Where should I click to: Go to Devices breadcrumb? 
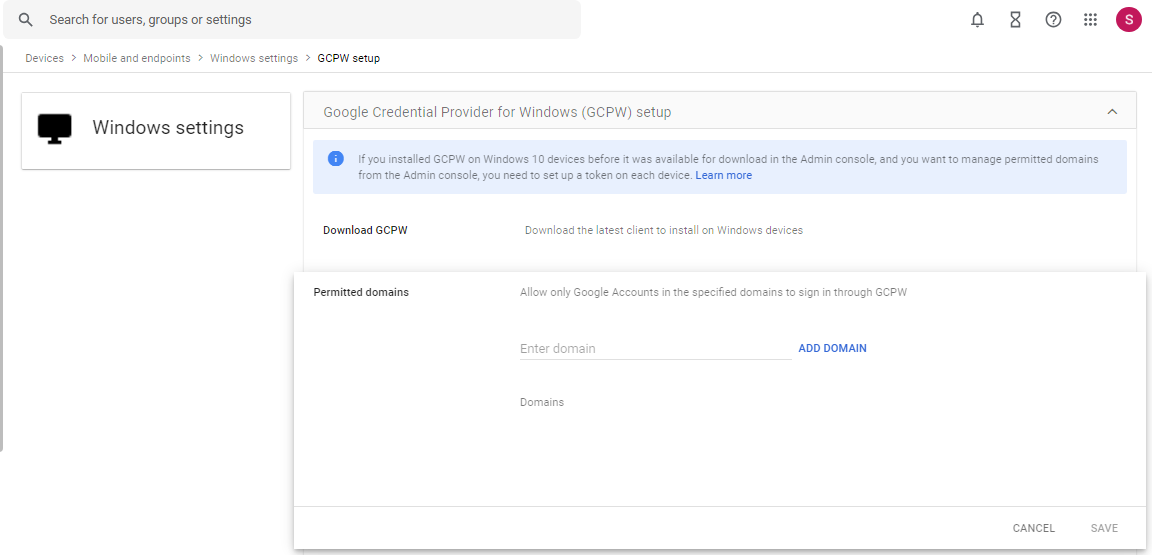point(44,58)
